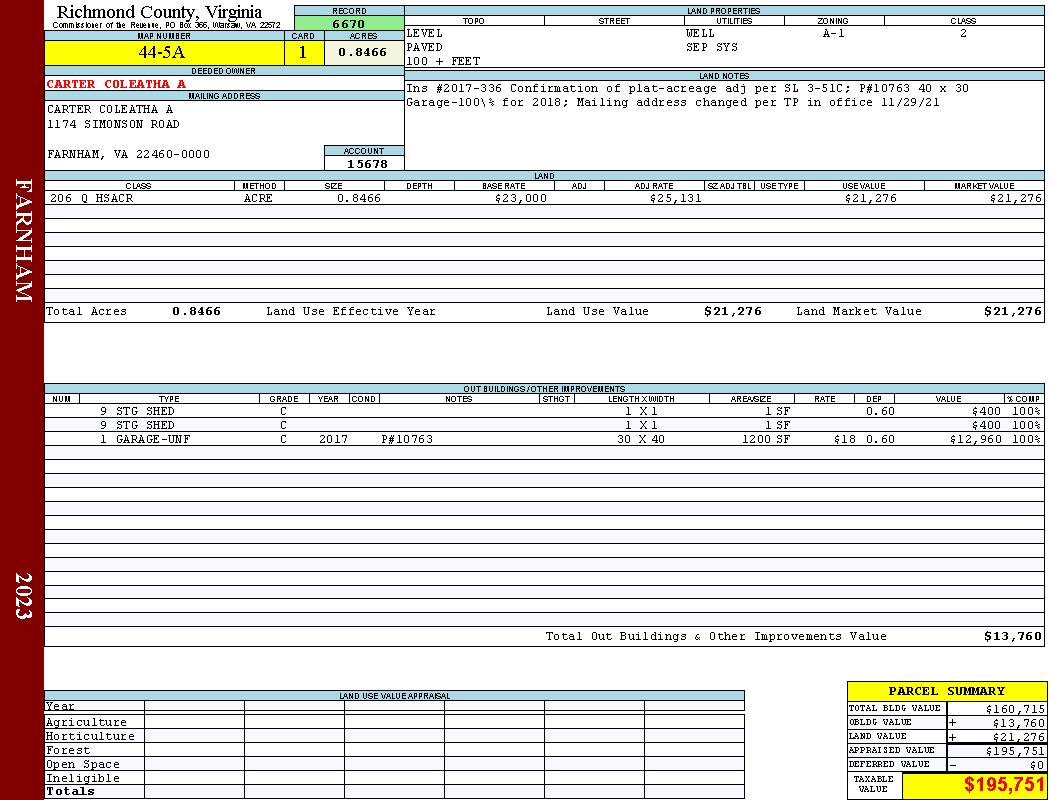Select OBLDG VALUE $13,760 in parcel summary
1050x800 pixels.
point(1019,723)
